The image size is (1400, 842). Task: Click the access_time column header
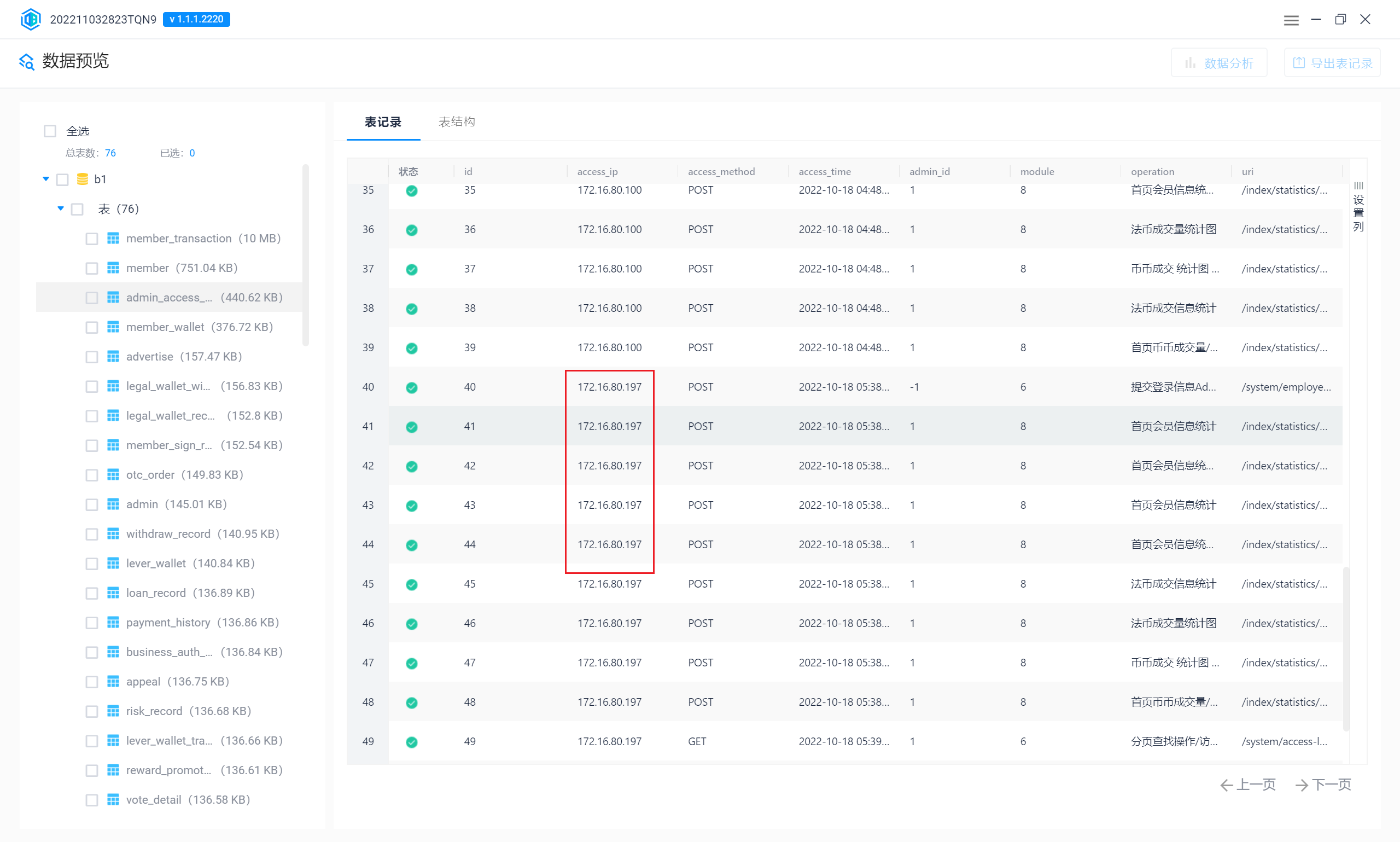825,171
